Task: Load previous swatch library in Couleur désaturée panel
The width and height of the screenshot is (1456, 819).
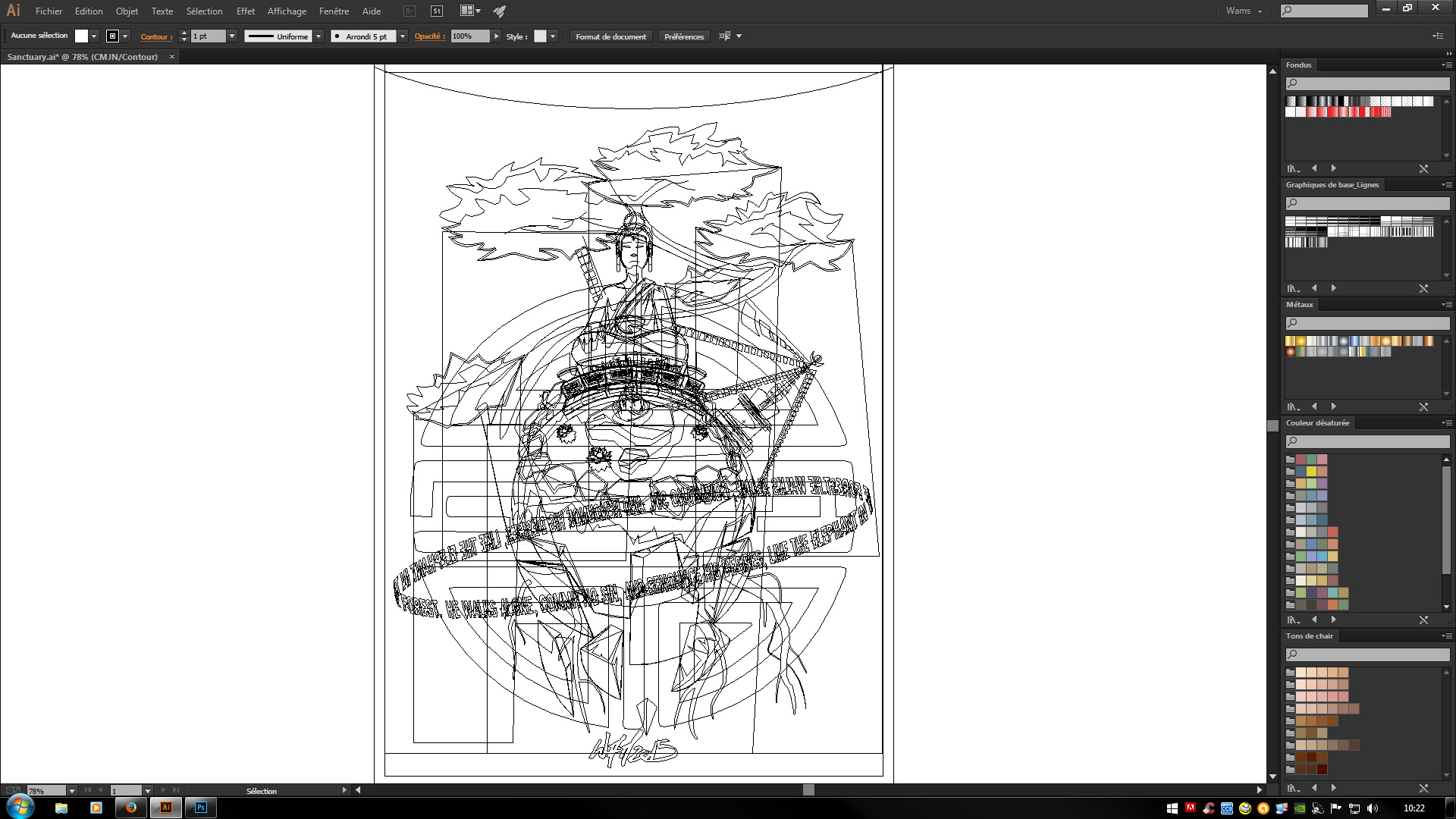Action: (x=1314, y=620)
